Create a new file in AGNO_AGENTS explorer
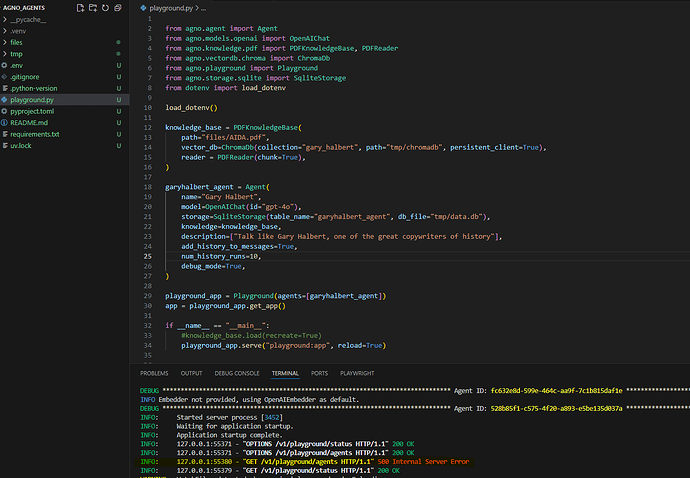The width and height of the screenshot is (690, 478). (x=80, y=8)
